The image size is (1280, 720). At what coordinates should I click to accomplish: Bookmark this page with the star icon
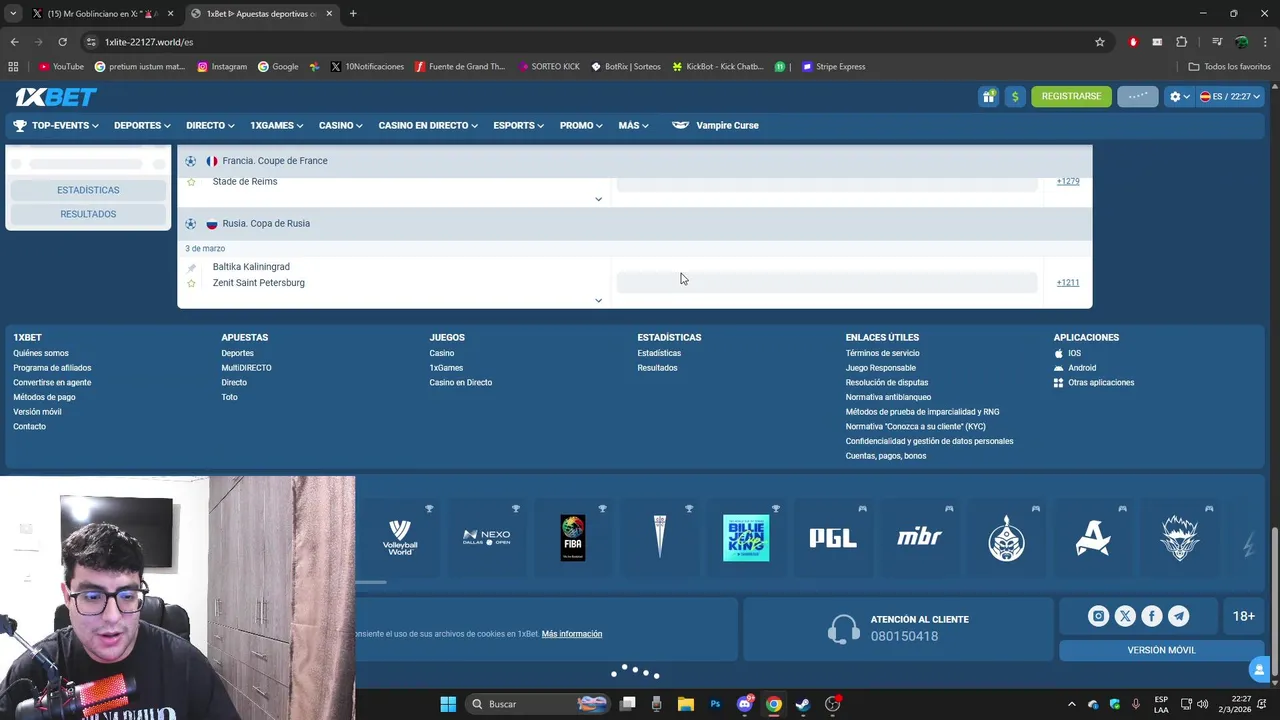click(x=1100, y=42)
